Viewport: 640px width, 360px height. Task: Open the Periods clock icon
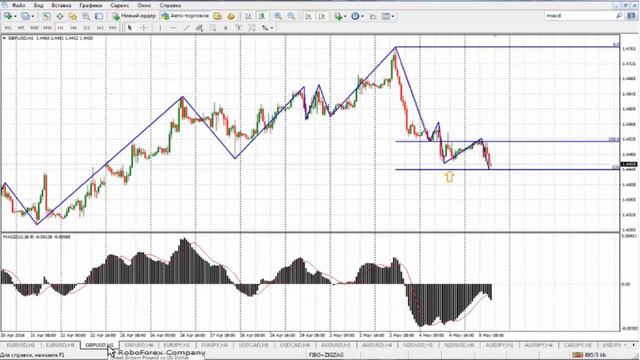[355, 16]
